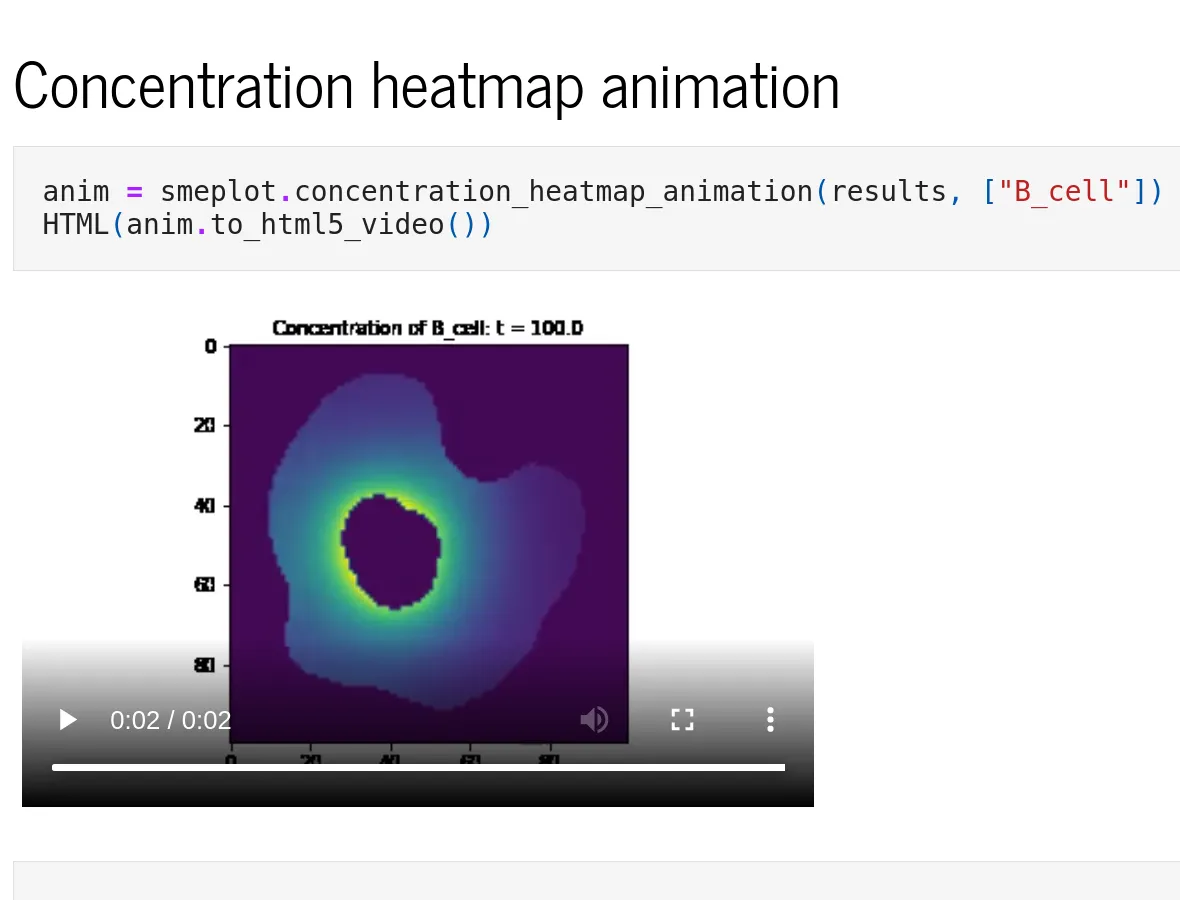Click the HTML(anim.to_html5_video()) code line
The height and width of the screenshot is (900, 1180).
click(267, 225)
